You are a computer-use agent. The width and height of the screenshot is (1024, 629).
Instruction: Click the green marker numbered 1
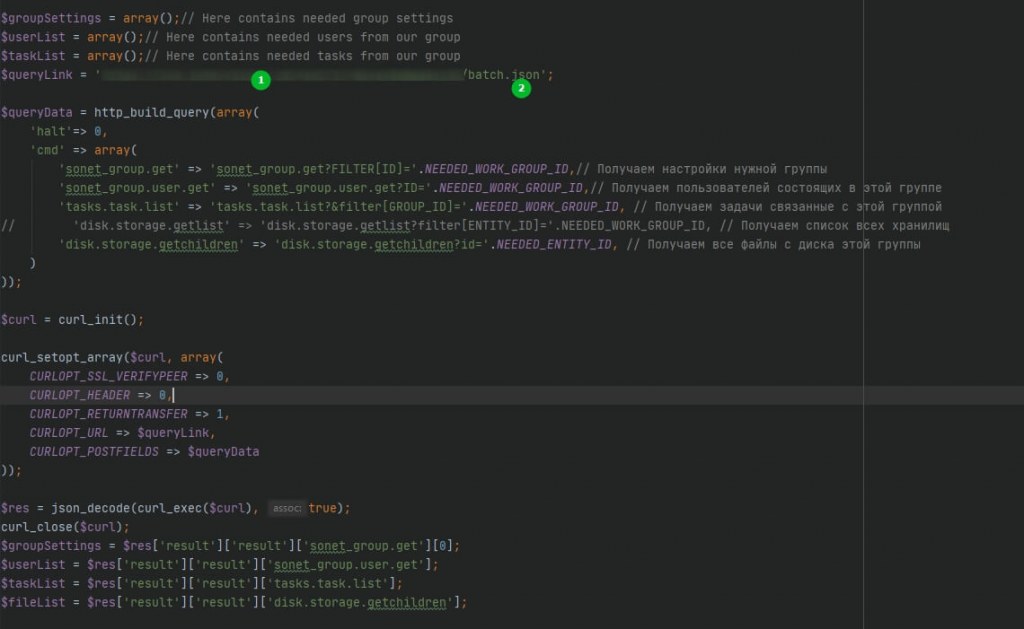click(x=261, y=80)
